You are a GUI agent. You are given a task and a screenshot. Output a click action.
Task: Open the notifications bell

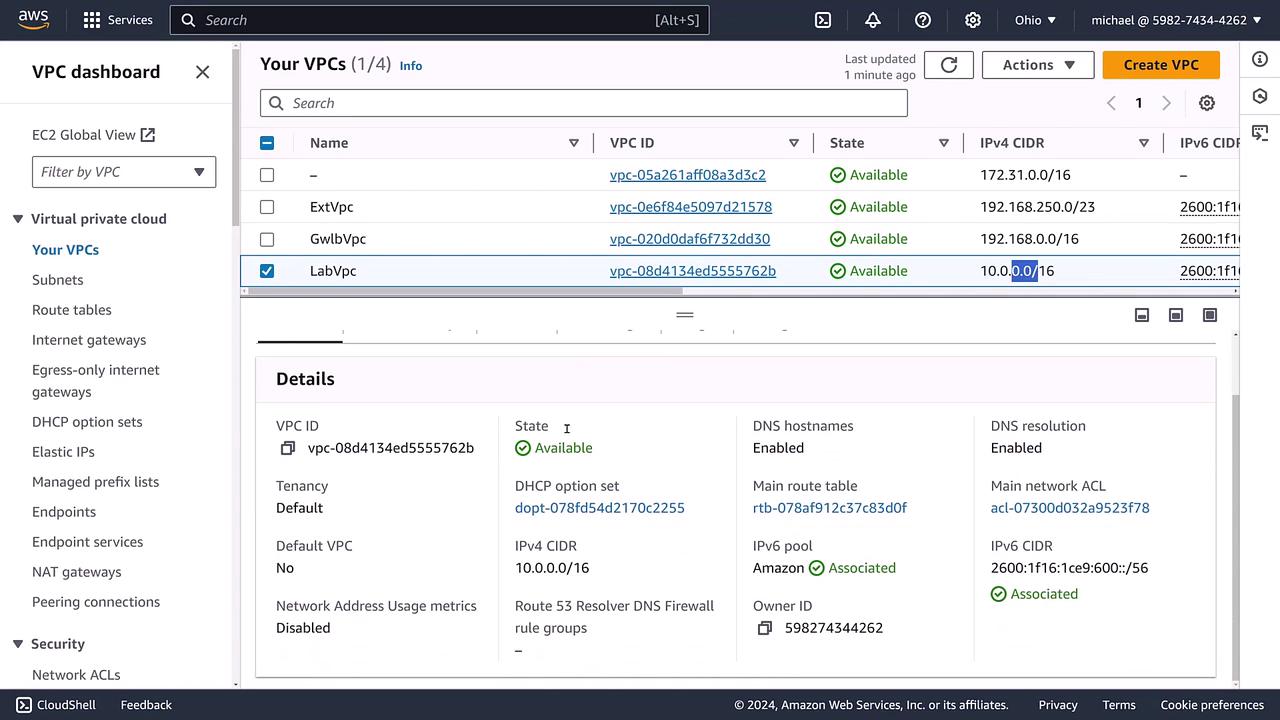(x=873, y=20)
